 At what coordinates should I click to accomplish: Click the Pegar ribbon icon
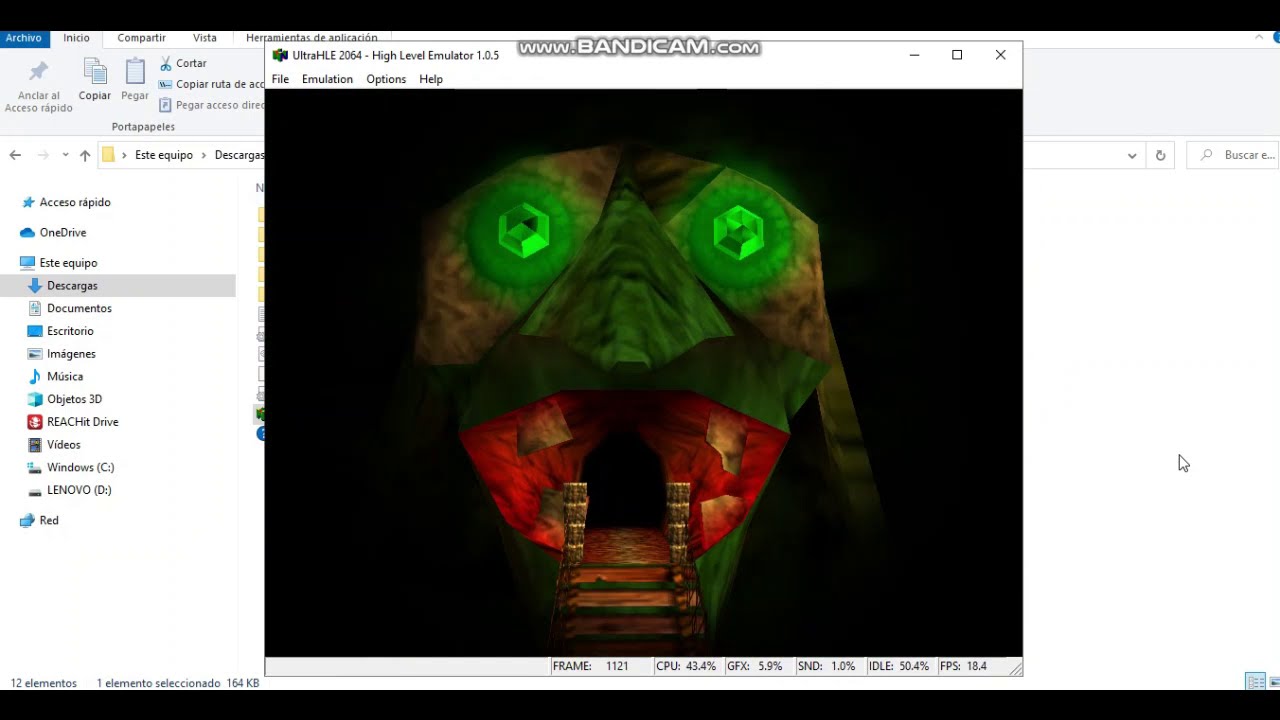pos(135,72)
